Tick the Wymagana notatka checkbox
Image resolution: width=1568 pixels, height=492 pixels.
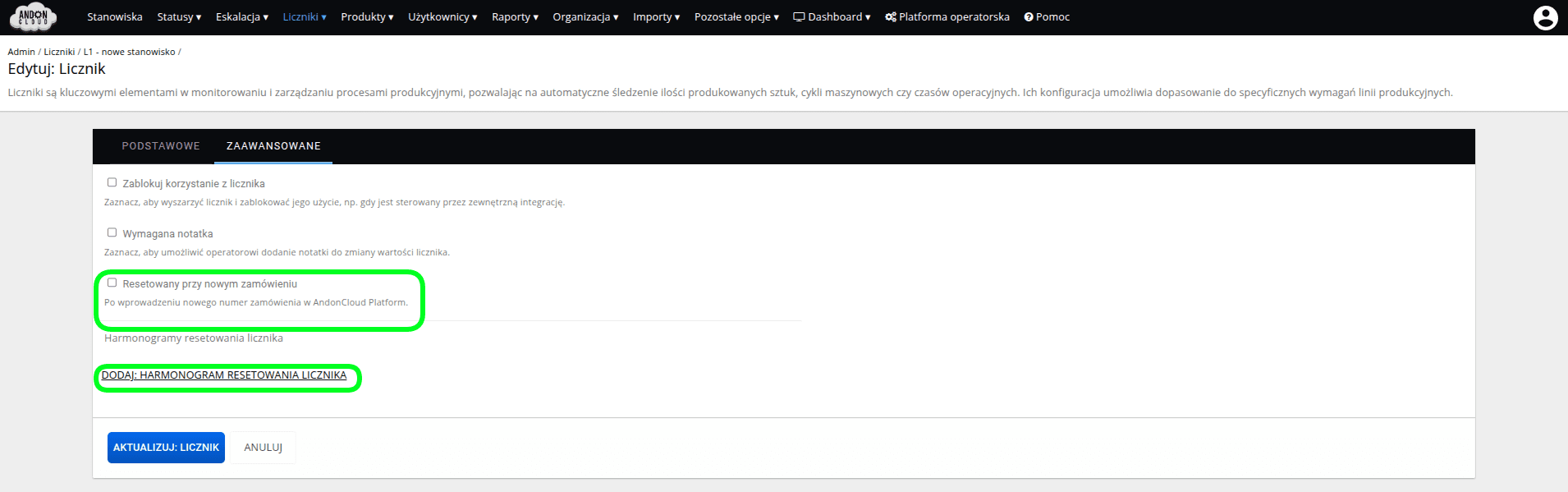coord(112,233)
